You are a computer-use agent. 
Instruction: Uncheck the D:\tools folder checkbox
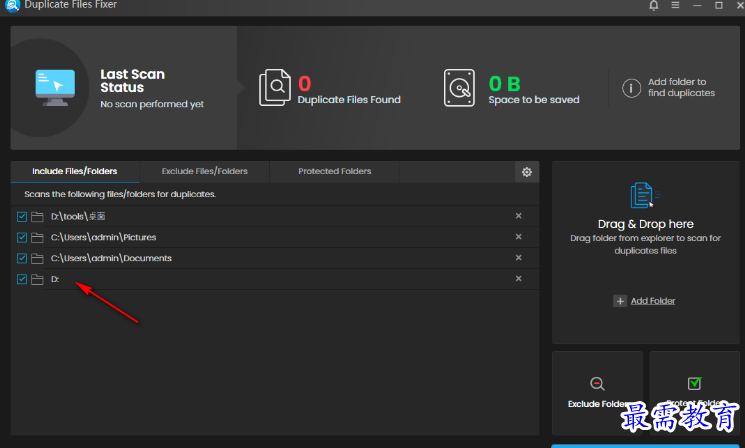[x=22, y=217]
